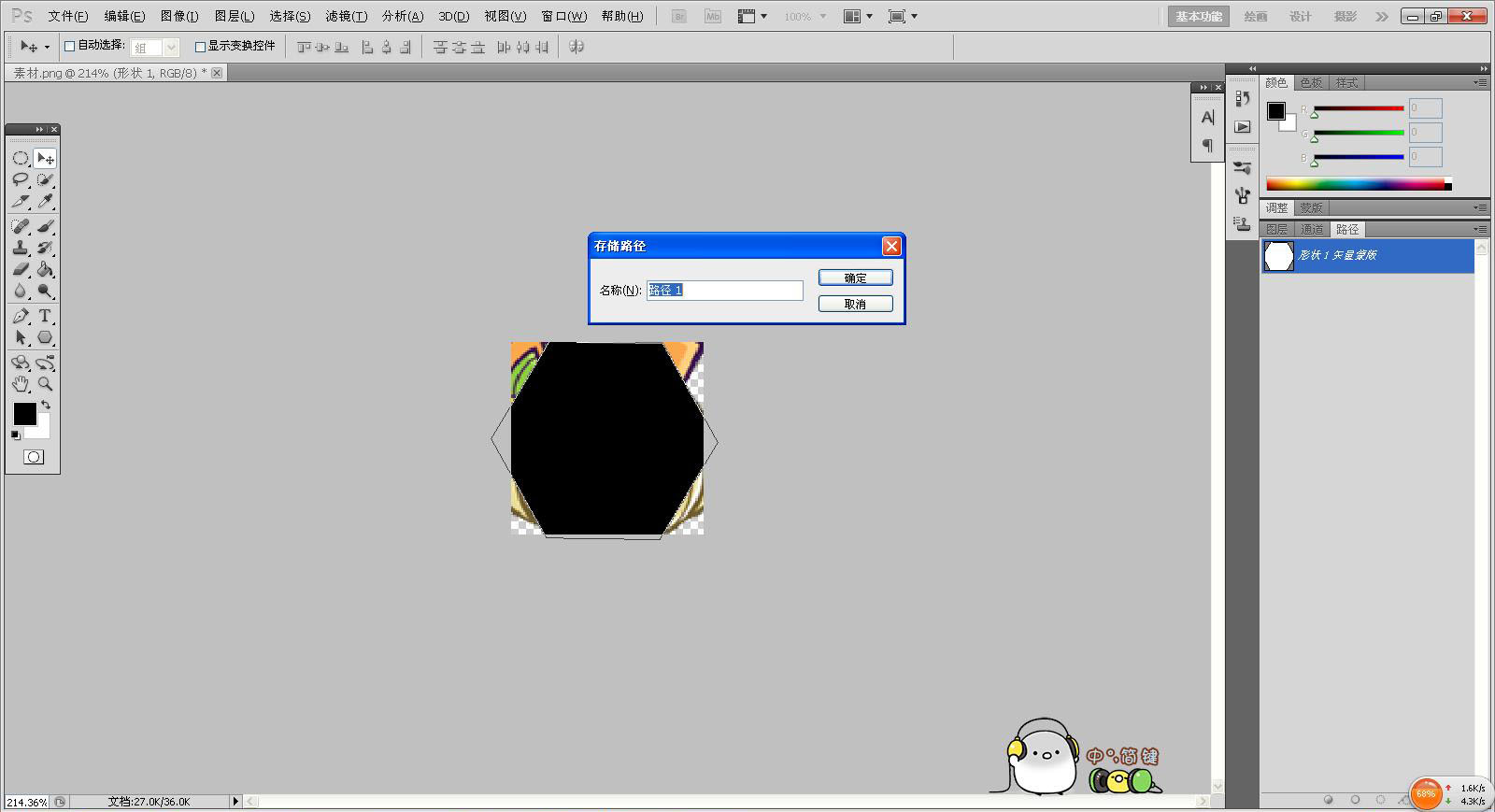
Task: Enable the 自动选择 checkbox
Action: point(69,46)
